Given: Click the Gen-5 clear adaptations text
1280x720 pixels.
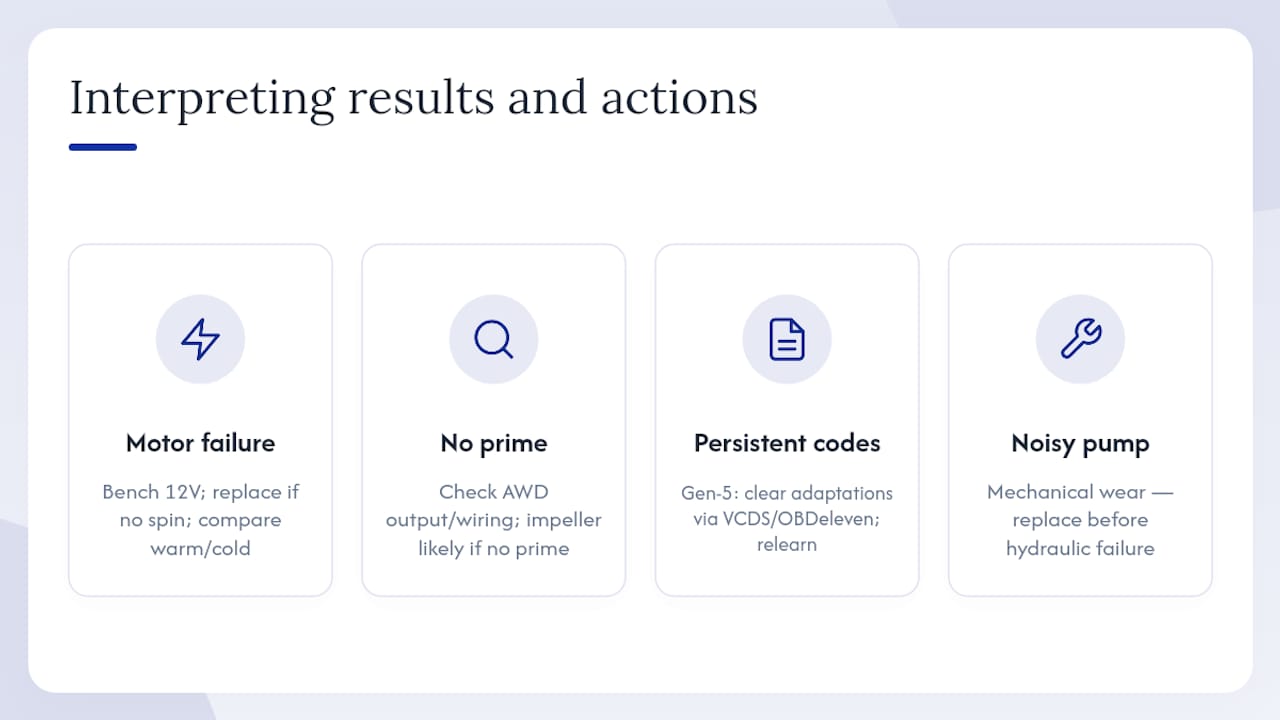Looking at the screenshot, I should click(787, 519).
